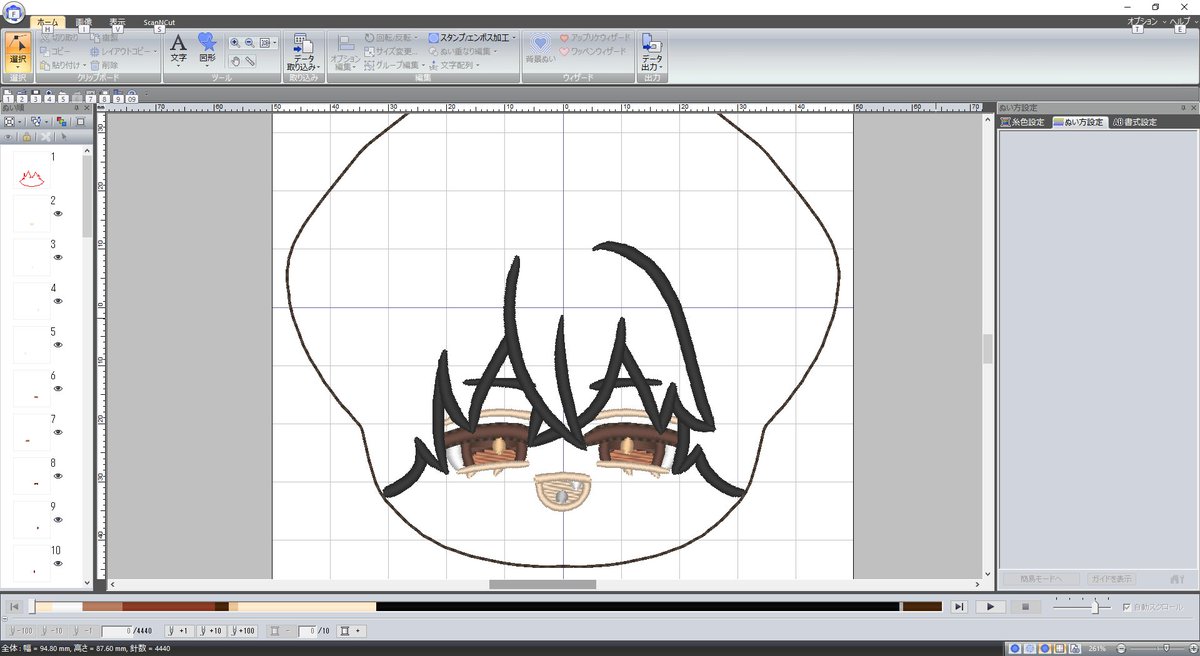Screen dimensions: 1200x656
Task: Jump to end of stitch simulation
Action: (958, 606)
